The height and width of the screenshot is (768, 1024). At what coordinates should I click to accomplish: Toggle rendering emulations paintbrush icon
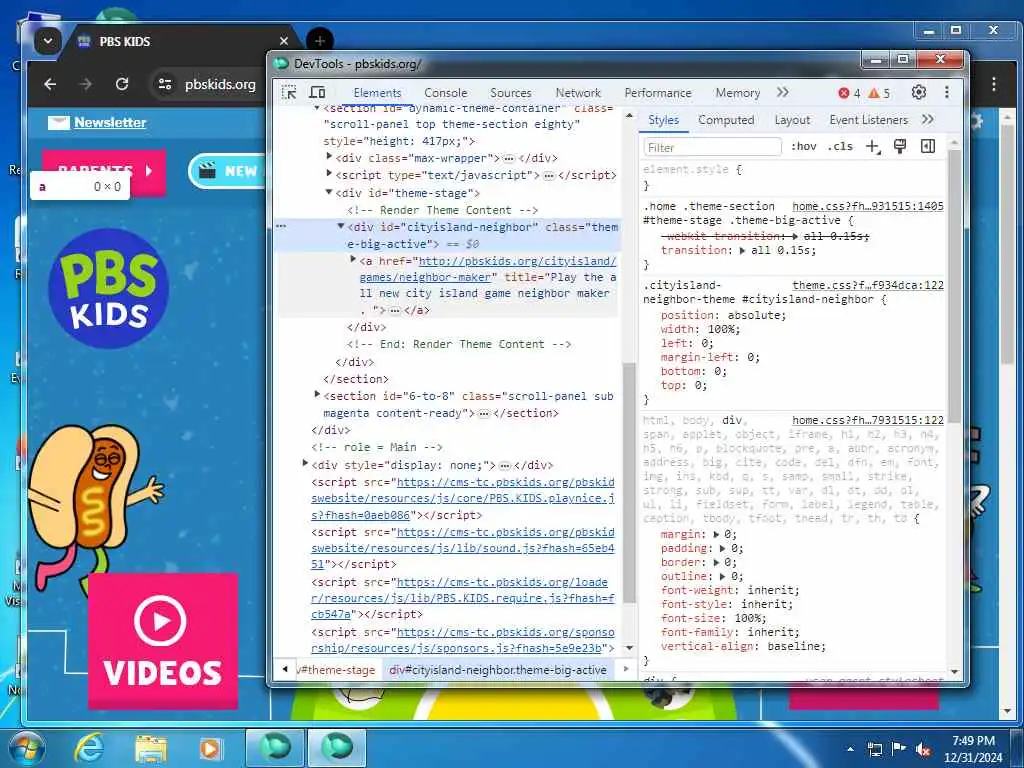pos(900,146)
